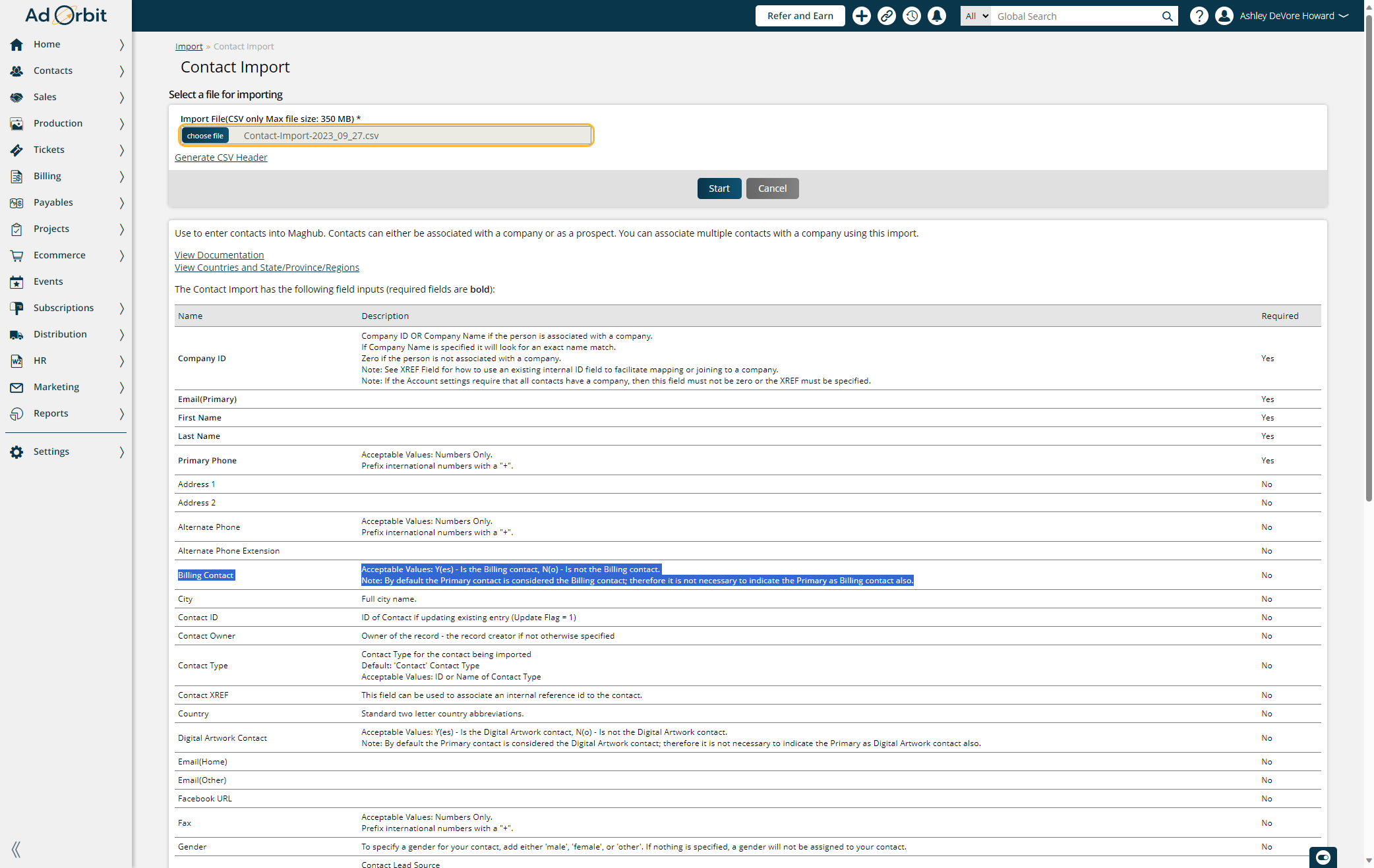Open View Countries and State/Province/Regions link
The width and height of the screenshot is (1374, 868).
click(267, 268)
